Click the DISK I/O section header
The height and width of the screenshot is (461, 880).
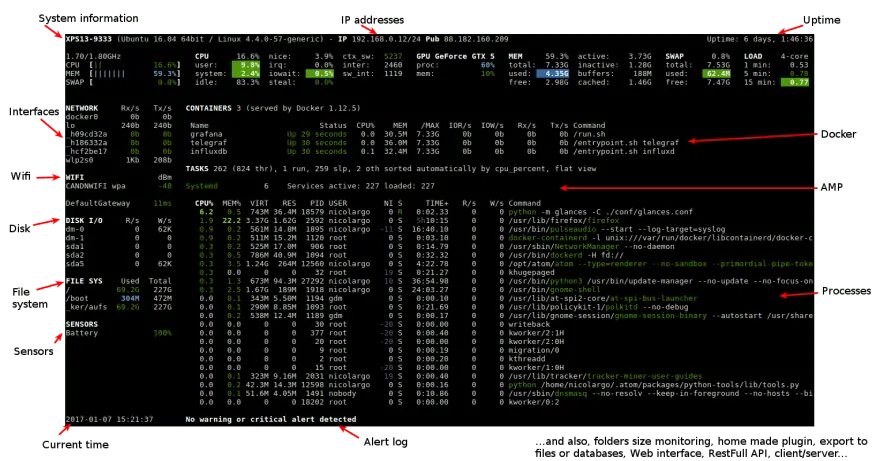84,221
